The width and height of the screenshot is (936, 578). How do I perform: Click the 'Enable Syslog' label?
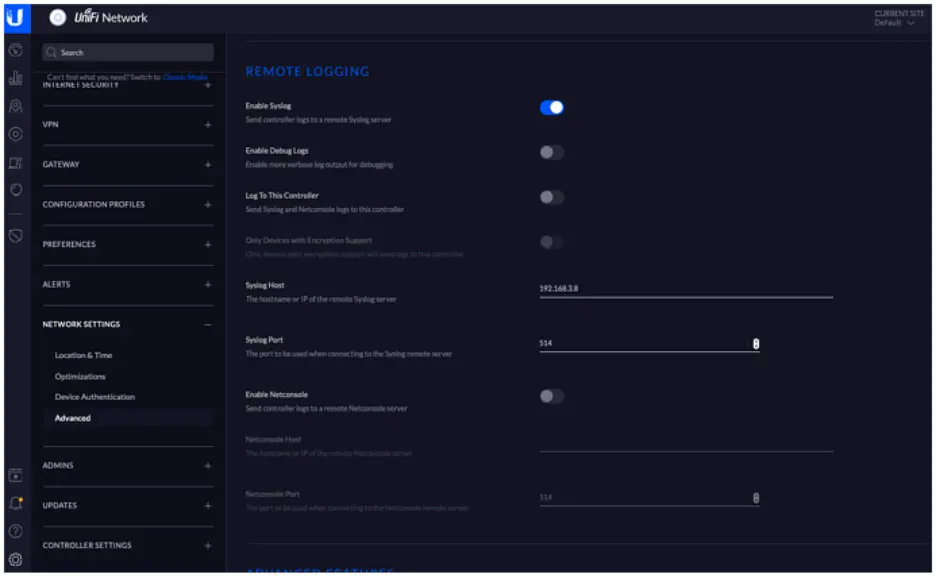(x=268, y=106)
